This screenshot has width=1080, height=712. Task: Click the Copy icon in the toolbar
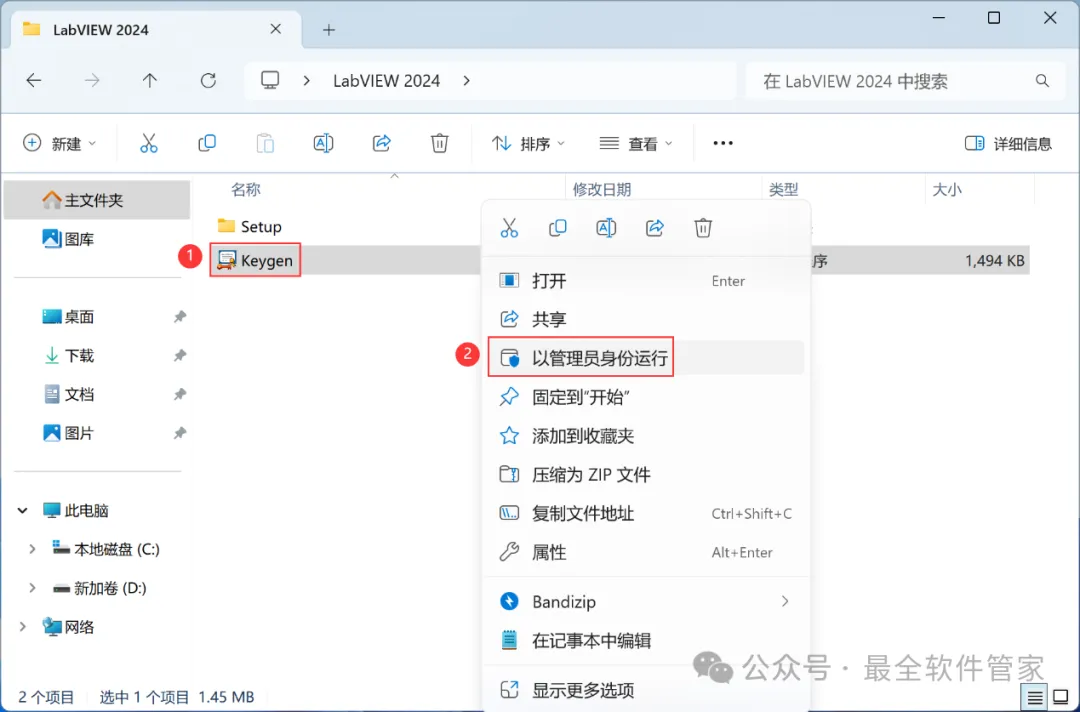(207, 143)
